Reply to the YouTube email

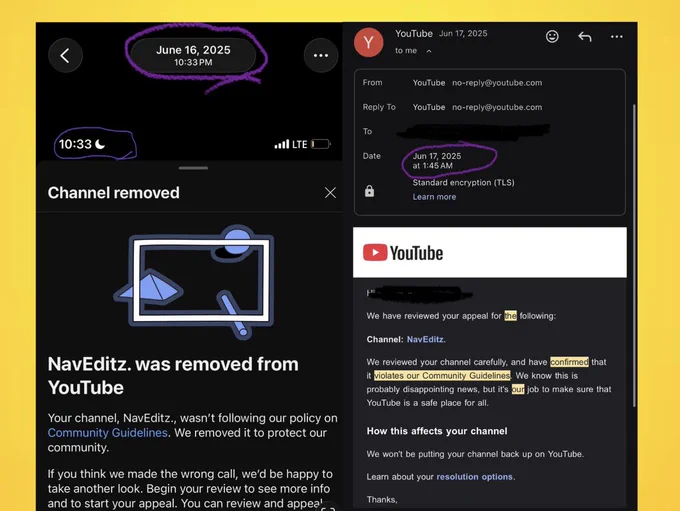coord(585,36)
